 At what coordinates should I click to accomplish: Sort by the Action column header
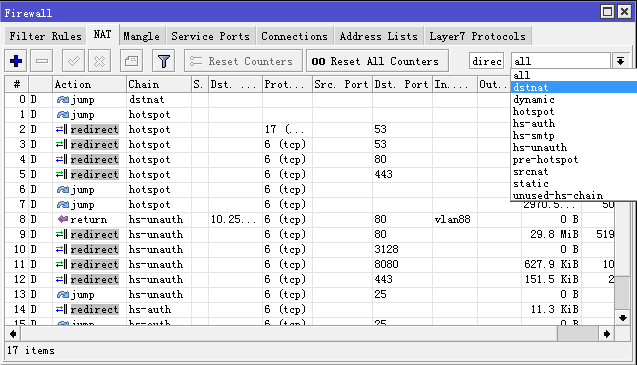(x=89, y=85)
